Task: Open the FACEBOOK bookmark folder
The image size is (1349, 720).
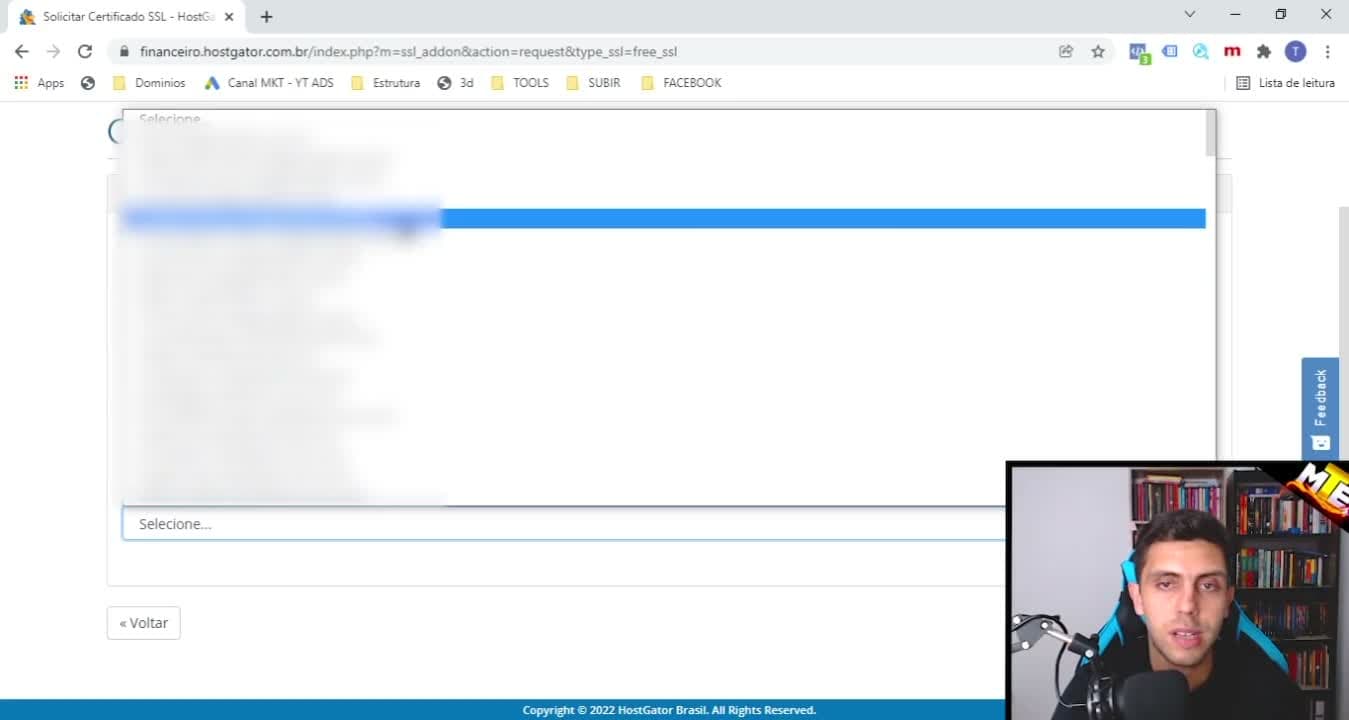Action: pyautogui.click(x=681, y=83)
